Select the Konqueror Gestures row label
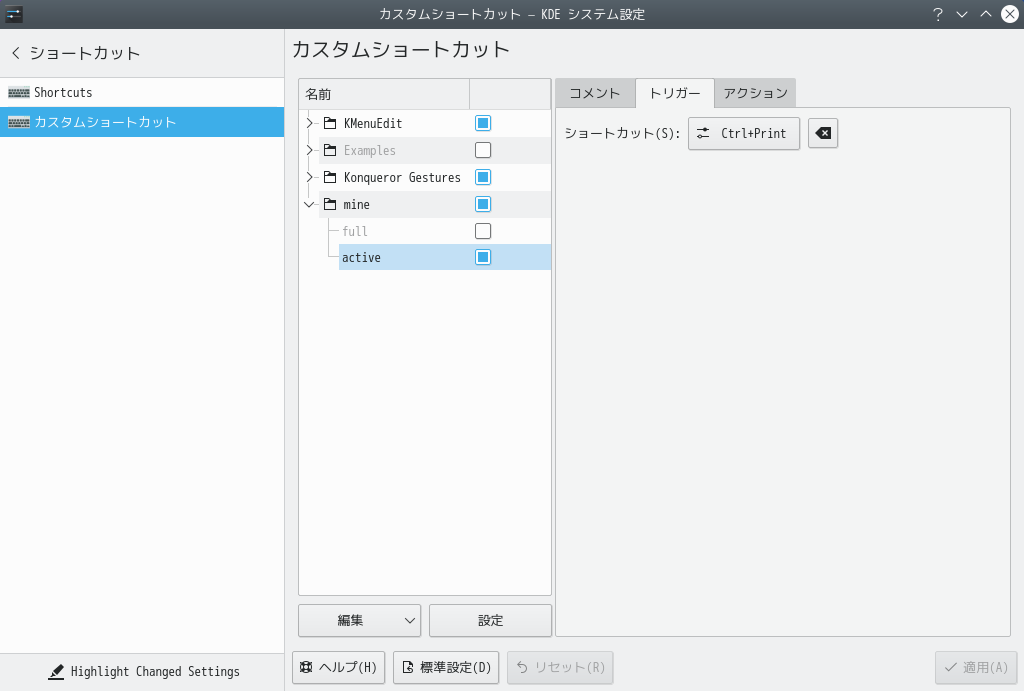1024x691 pixels. coord(402,177)
